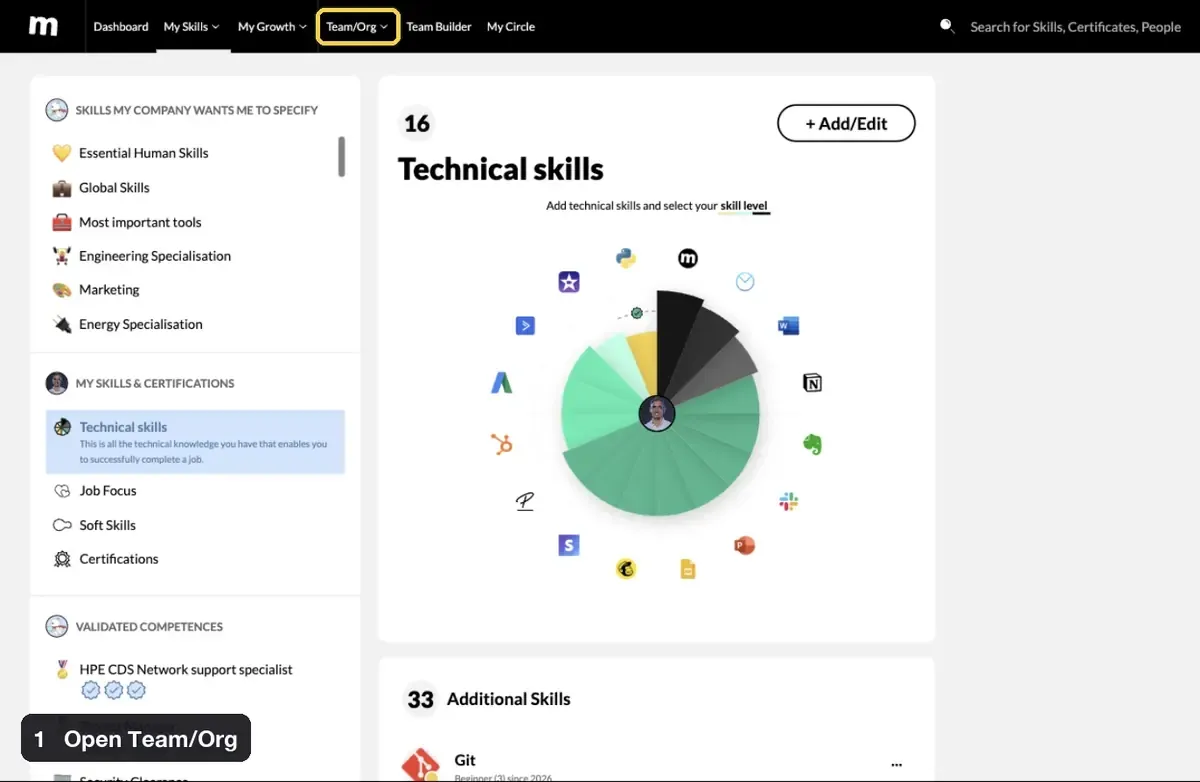This screenshot has width=1200, height=782.
Task: Click the 'Skills my company wants me to specify' header
Action: [x=197, y=110]
